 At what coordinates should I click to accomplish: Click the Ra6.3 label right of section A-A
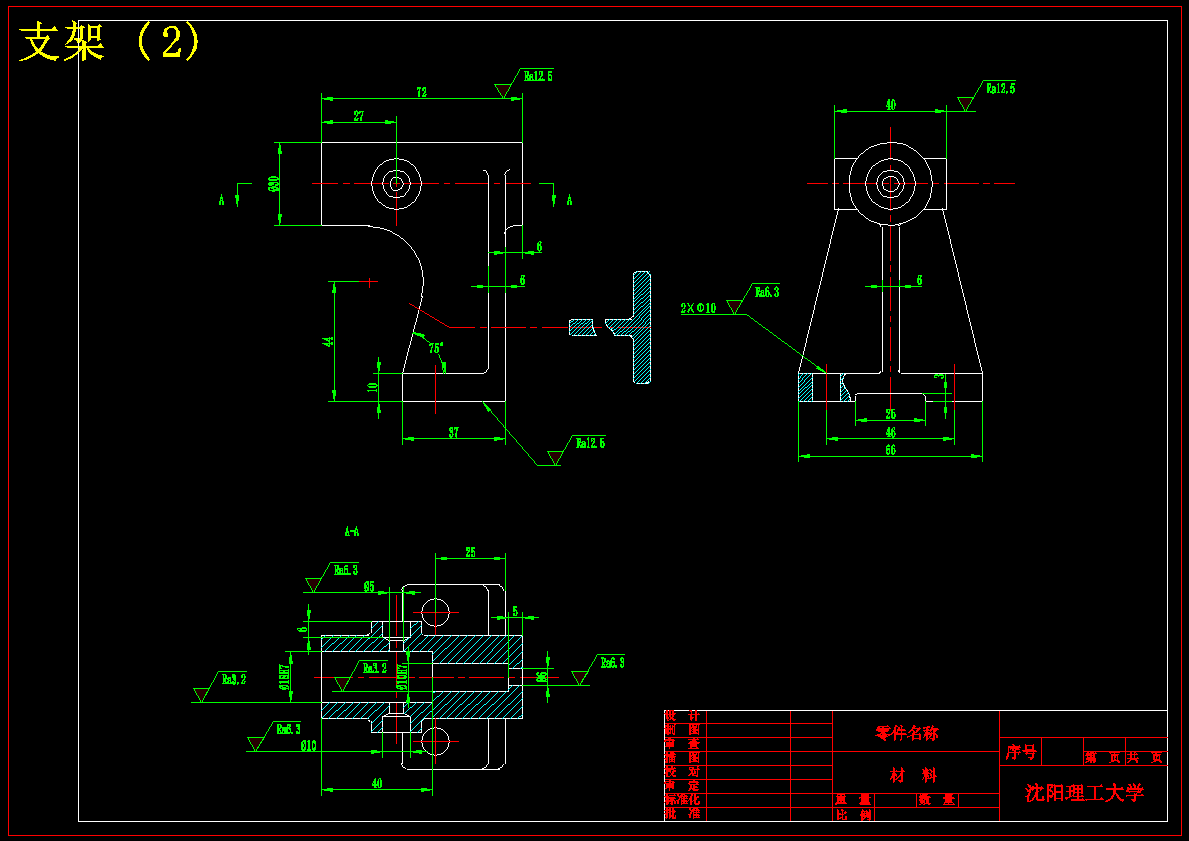click(x=613, y=663)
